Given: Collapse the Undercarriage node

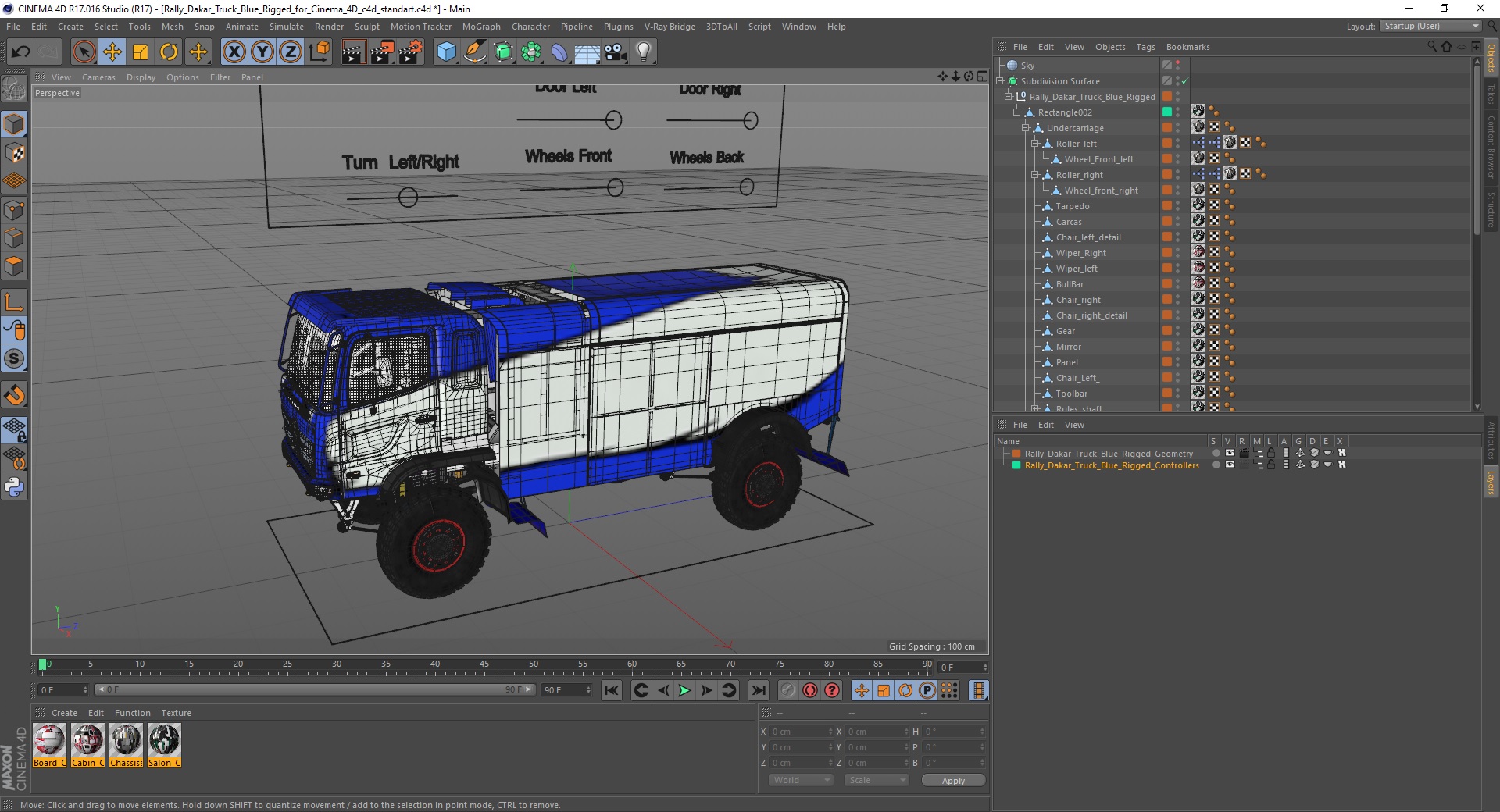Looking at the screenshot, I should click(x=1026, y=128).
